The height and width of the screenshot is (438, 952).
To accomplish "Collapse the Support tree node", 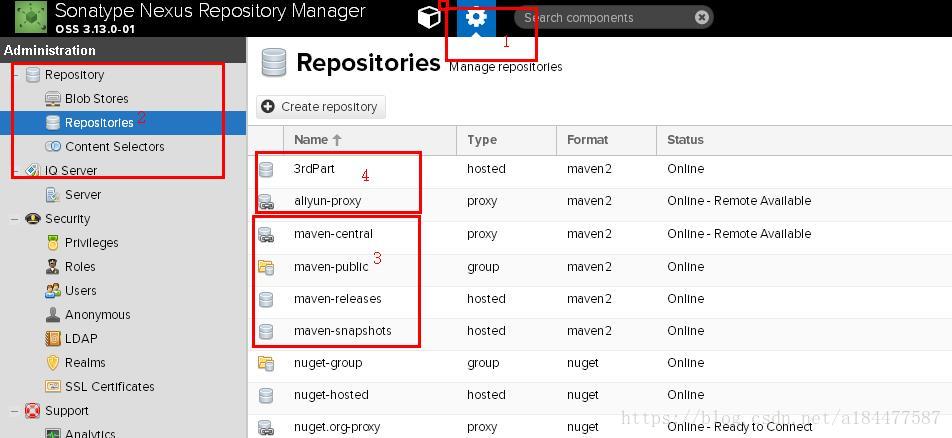I will [x=15, y=411].
